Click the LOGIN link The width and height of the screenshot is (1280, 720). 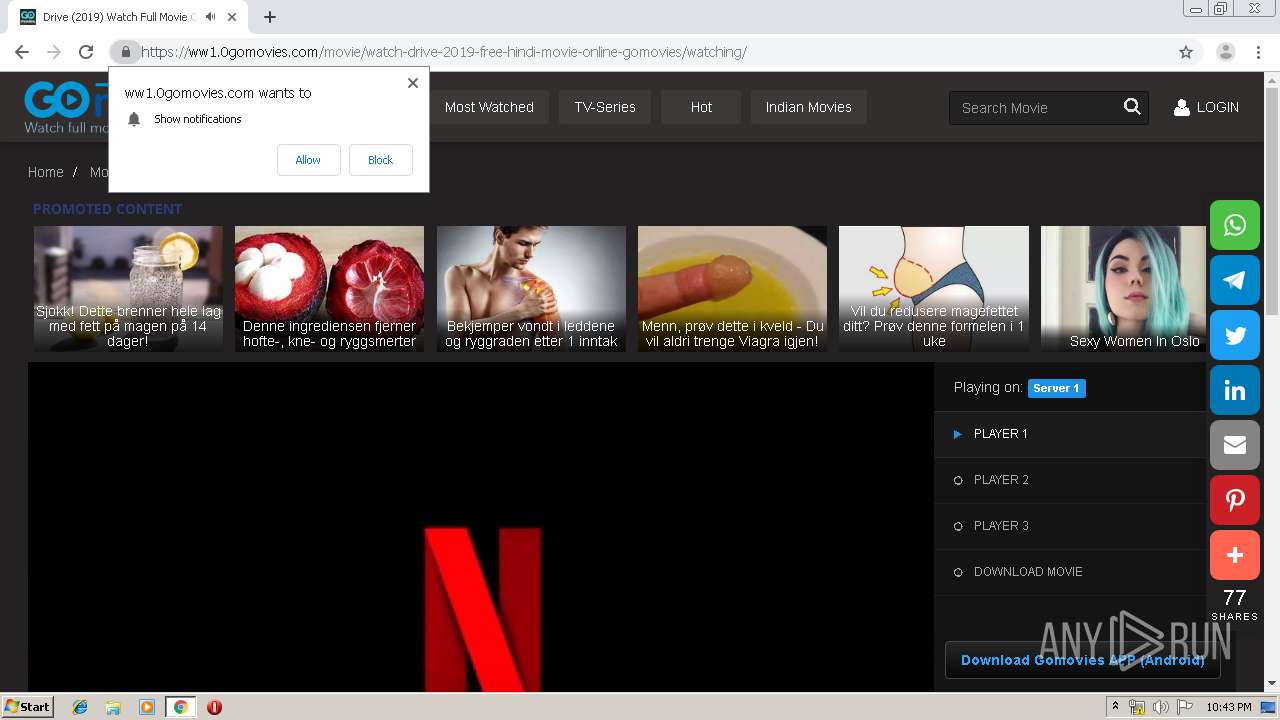(1217, 107)
